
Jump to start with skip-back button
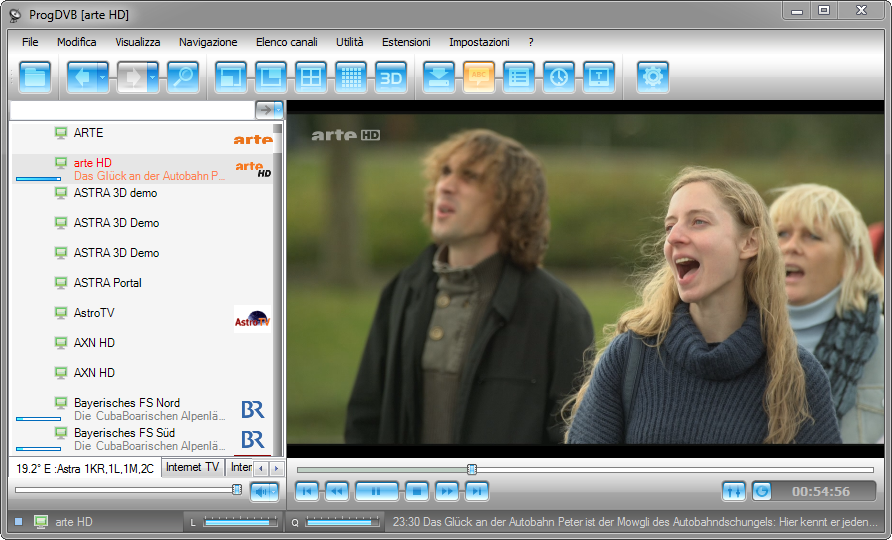[307, 491]
